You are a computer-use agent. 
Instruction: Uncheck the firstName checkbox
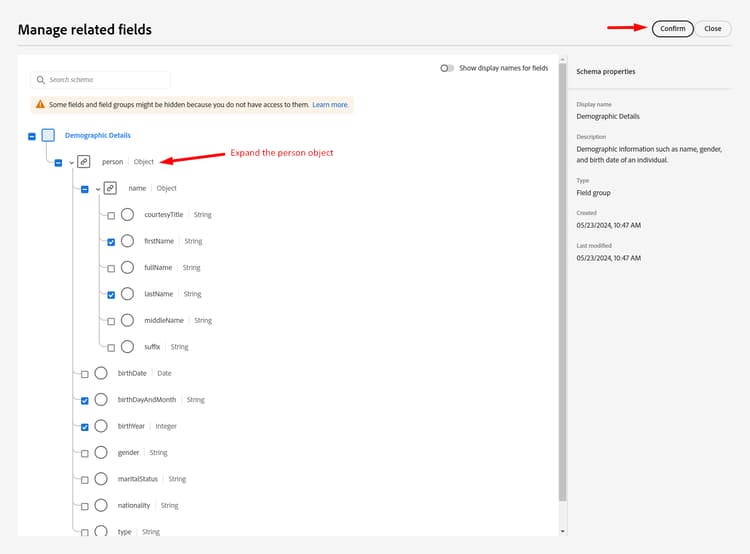click(x=111, y=242)
